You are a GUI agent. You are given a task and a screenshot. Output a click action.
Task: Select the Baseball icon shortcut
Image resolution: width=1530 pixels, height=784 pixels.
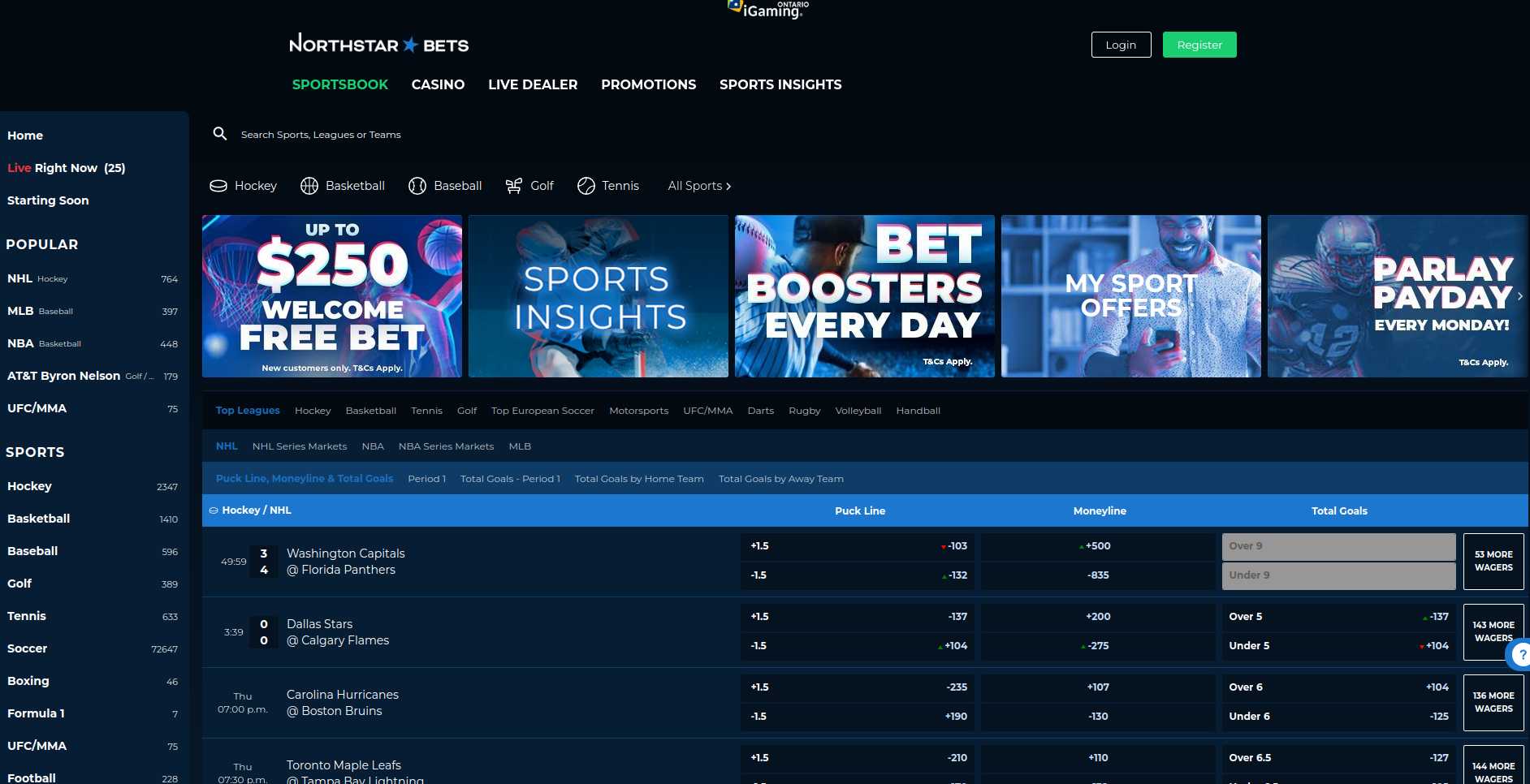[417, 186]
